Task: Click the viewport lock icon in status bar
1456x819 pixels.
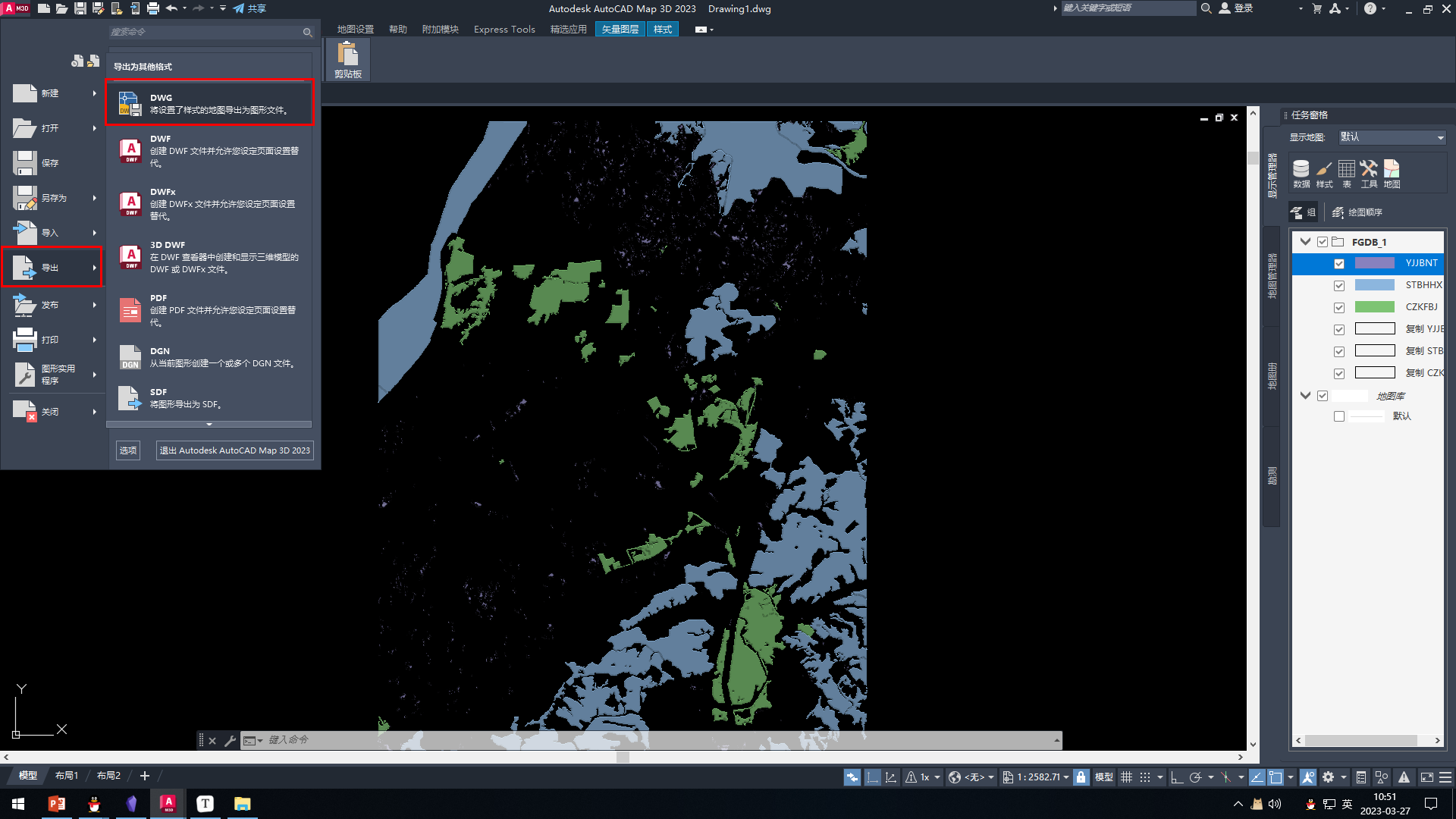Action: 1081,777
